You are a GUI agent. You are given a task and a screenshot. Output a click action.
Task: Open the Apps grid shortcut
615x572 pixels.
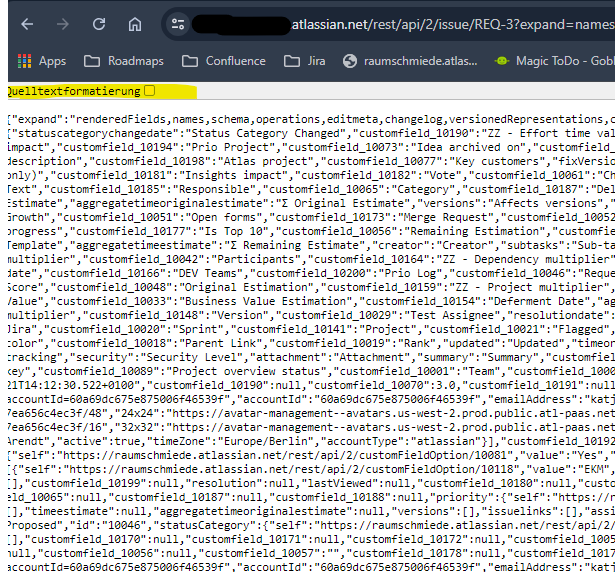pyautogui.click(x=42, y=61)
